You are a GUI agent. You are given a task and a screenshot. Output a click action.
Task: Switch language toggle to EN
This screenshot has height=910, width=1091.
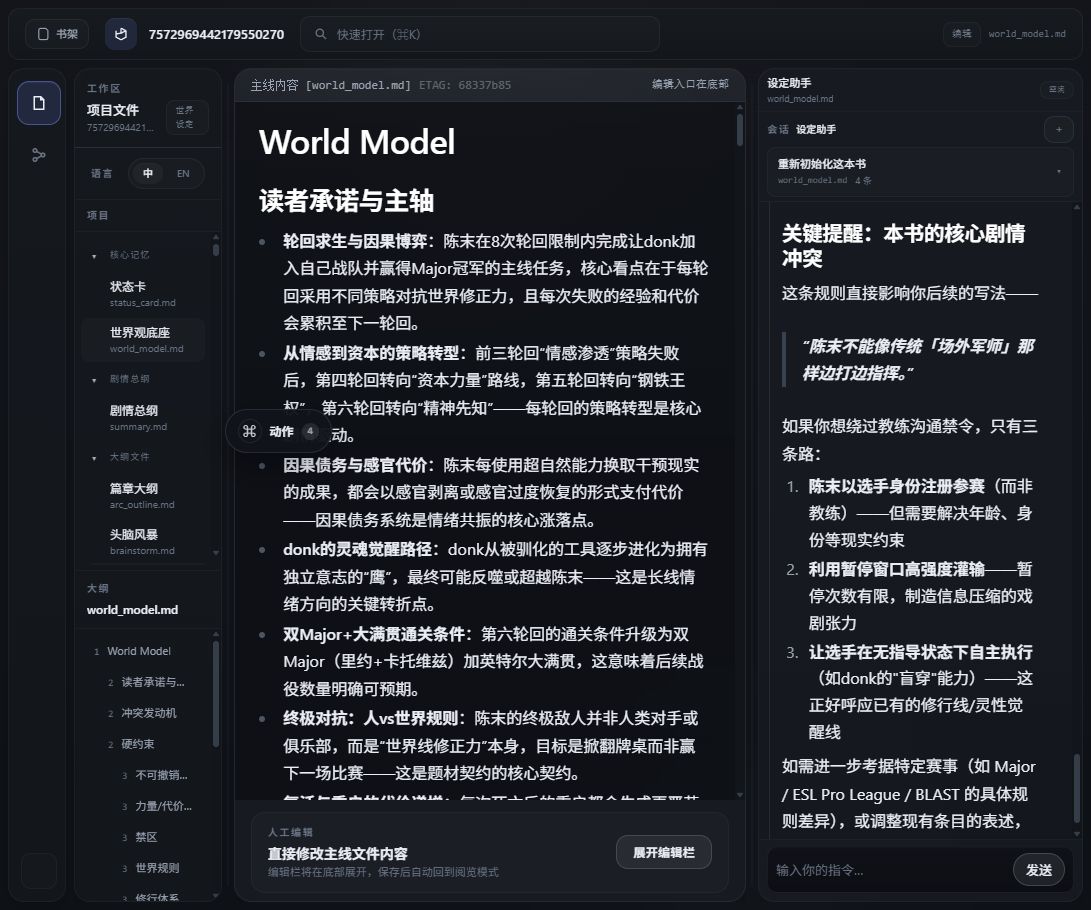coord(183,173)
